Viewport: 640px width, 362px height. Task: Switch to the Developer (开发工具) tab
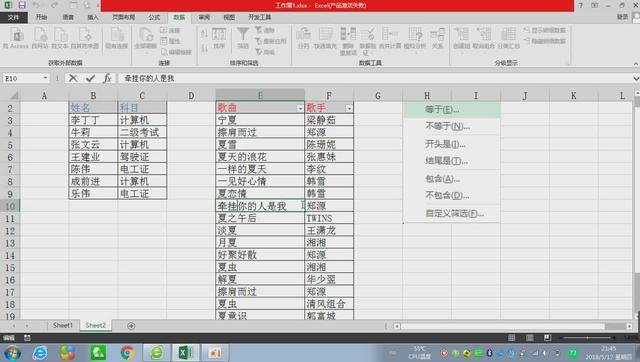(x=260, y=17)
